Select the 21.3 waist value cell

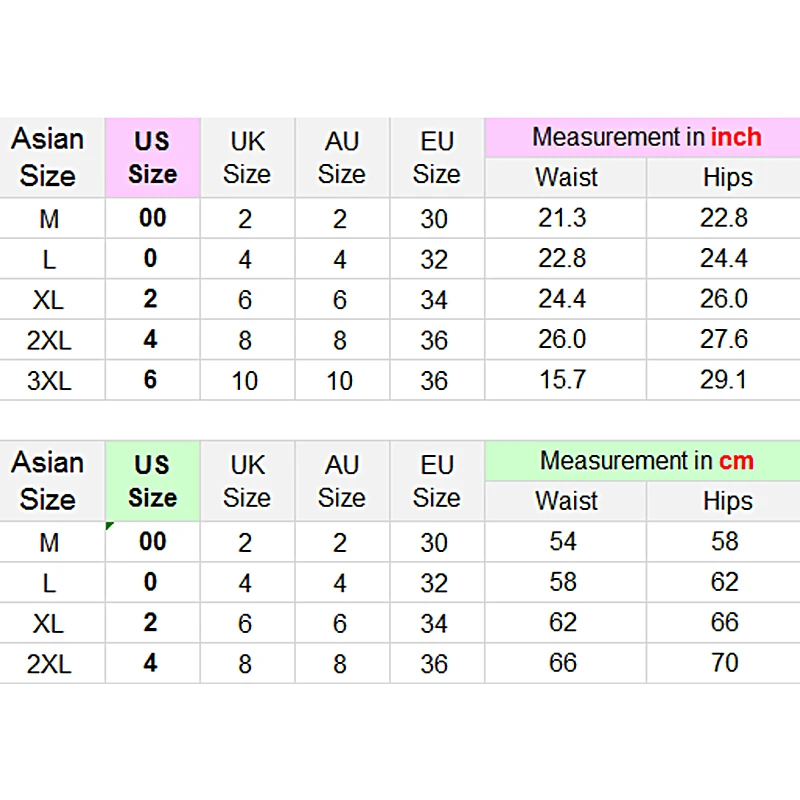pos(562,218)
